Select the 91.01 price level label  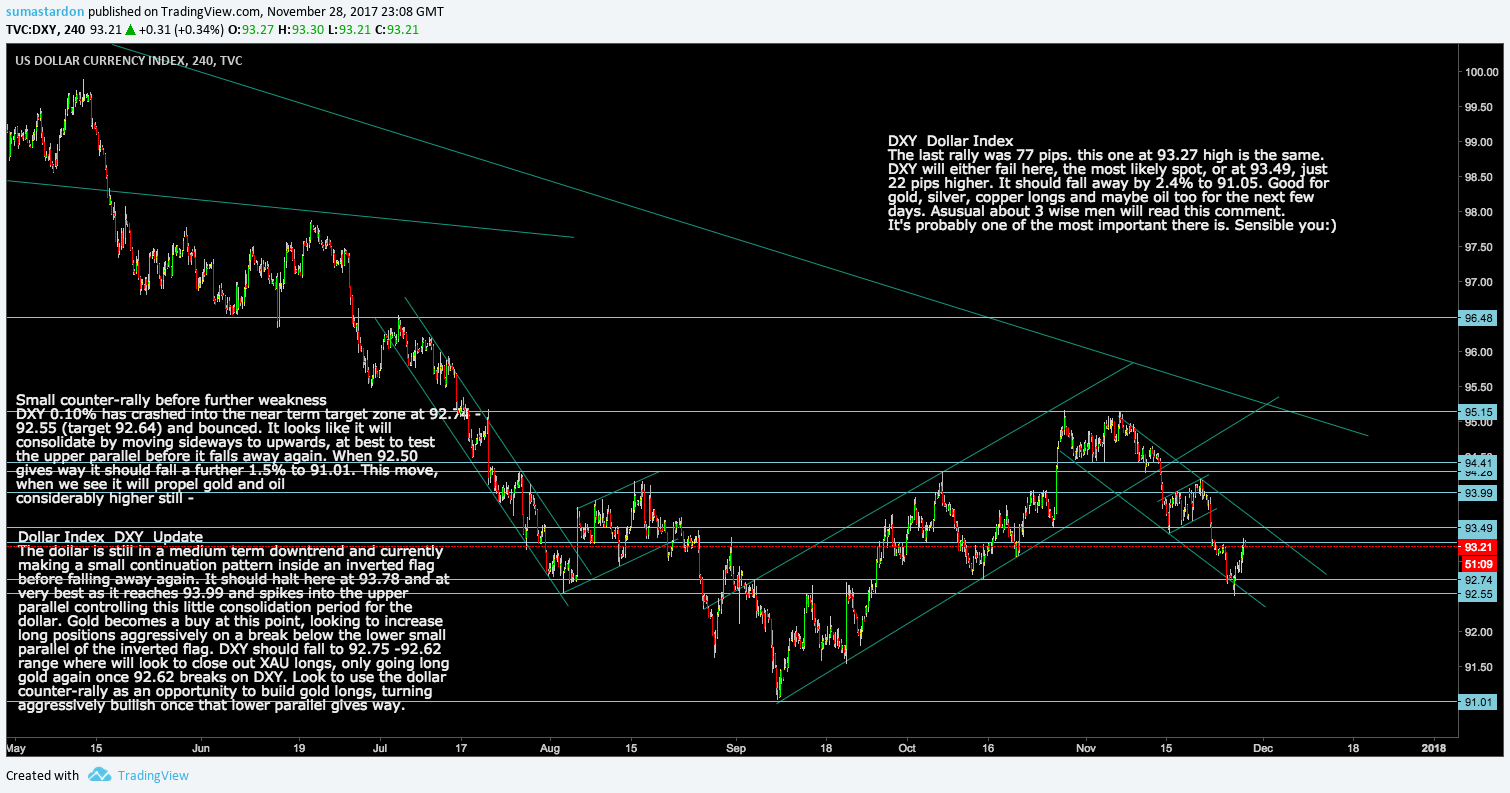1479,702
